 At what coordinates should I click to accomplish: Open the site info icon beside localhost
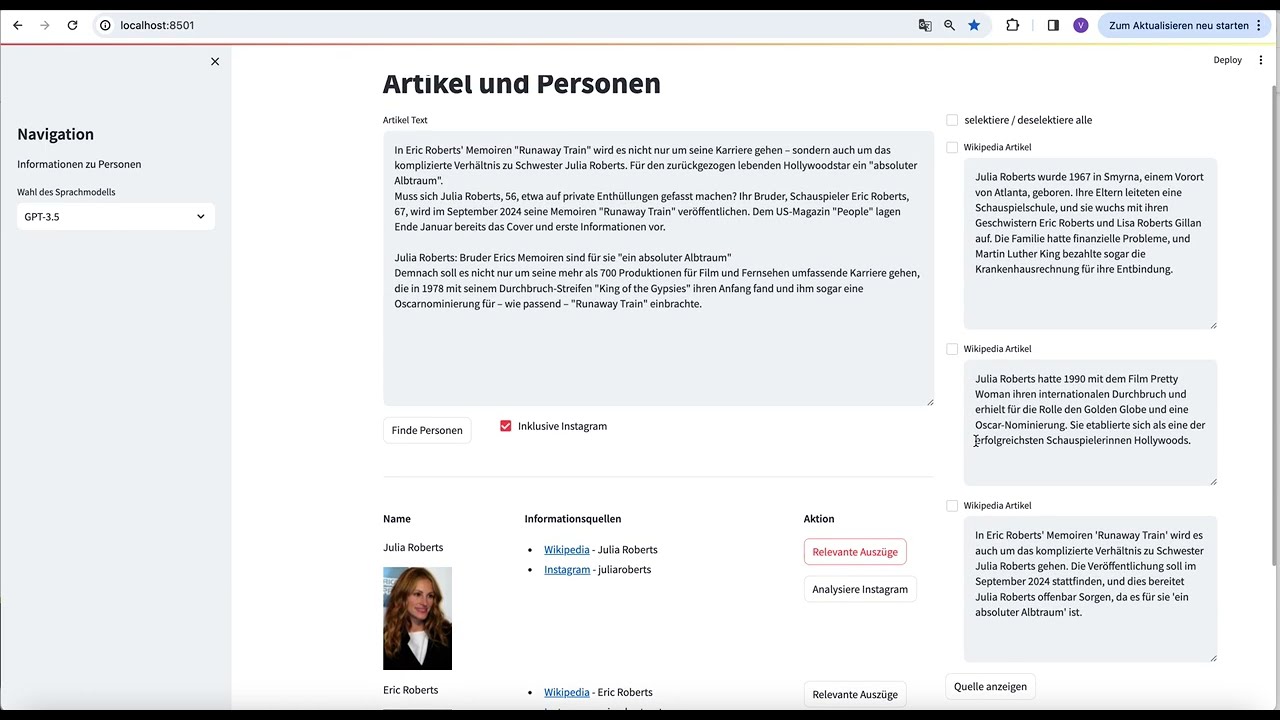(x=105, y=25)
